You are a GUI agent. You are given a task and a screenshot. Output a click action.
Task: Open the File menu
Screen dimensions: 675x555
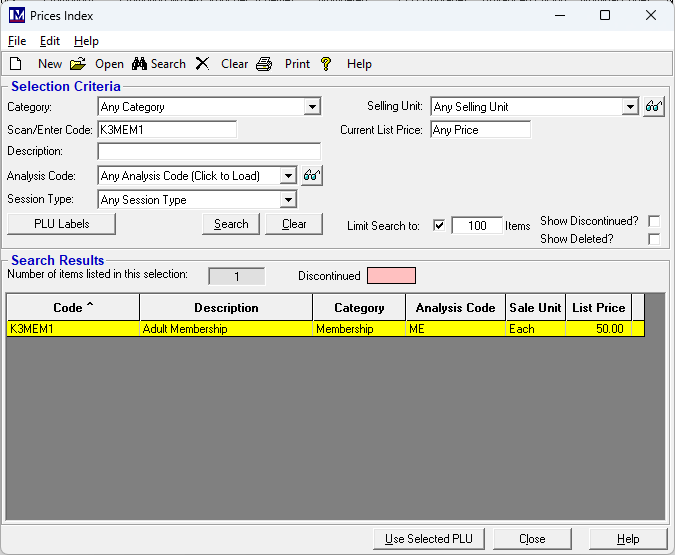17,41
